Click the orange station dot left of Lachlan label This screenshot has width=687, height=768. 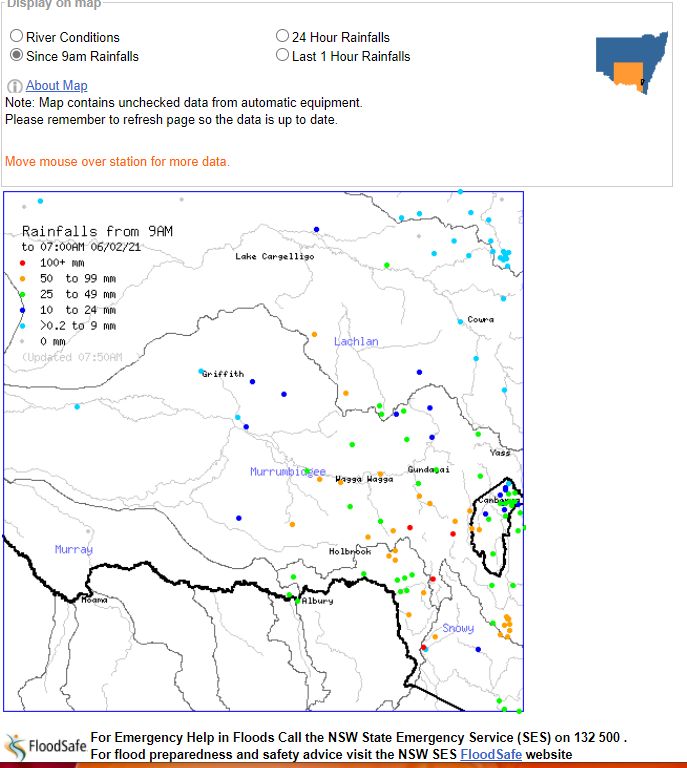(x=314, y=335)
